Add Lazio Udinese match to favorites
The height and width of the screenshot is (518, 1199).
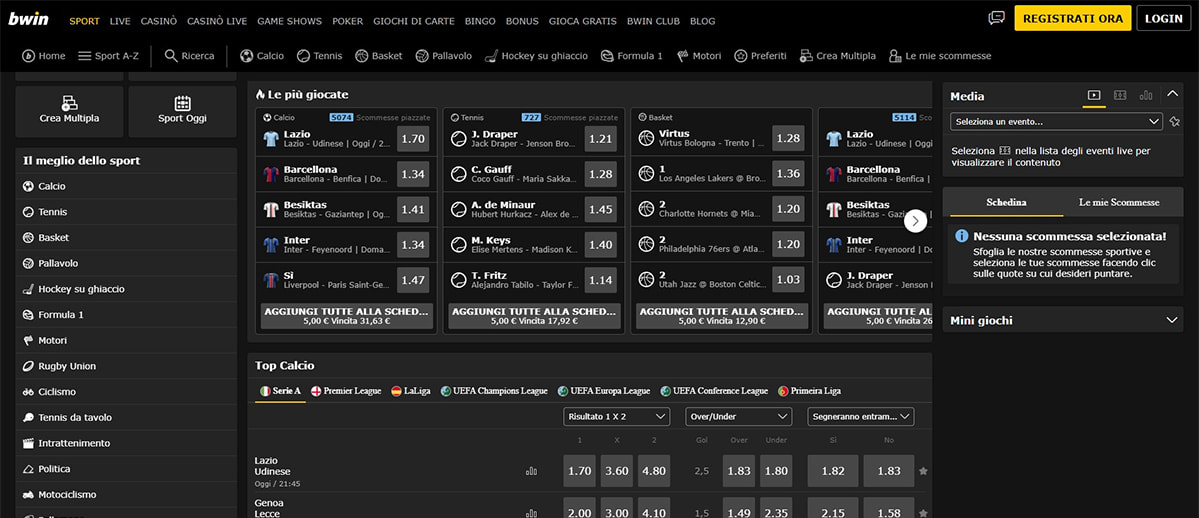click(x=923, y=471)
